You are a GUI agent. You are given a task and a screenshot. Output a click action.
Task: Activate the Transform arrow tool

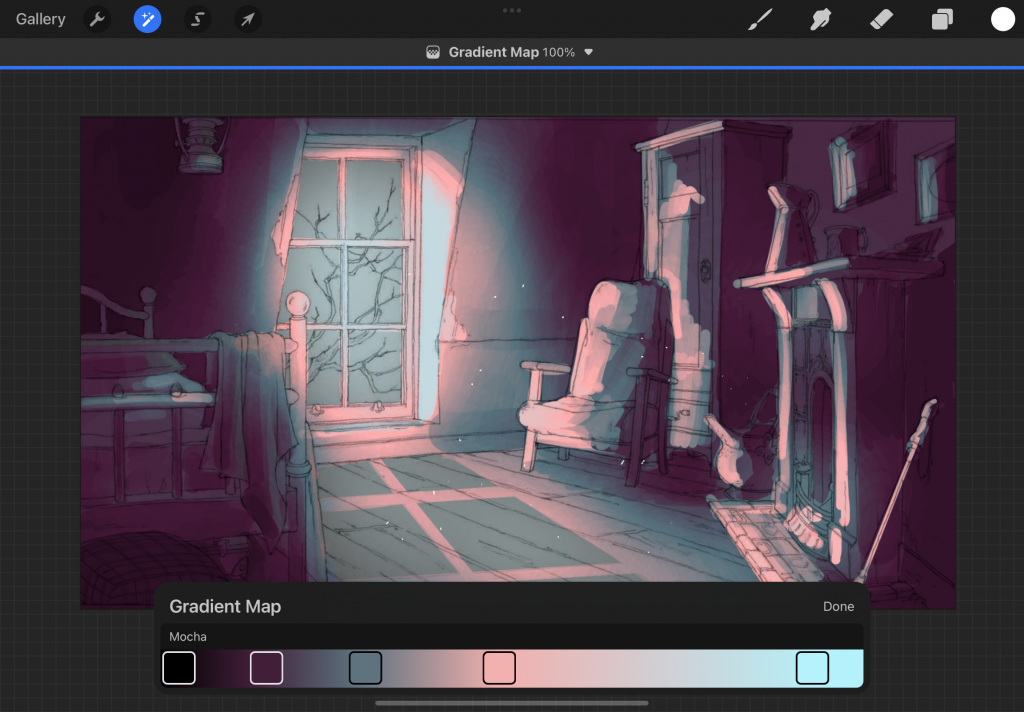point(248,19)
